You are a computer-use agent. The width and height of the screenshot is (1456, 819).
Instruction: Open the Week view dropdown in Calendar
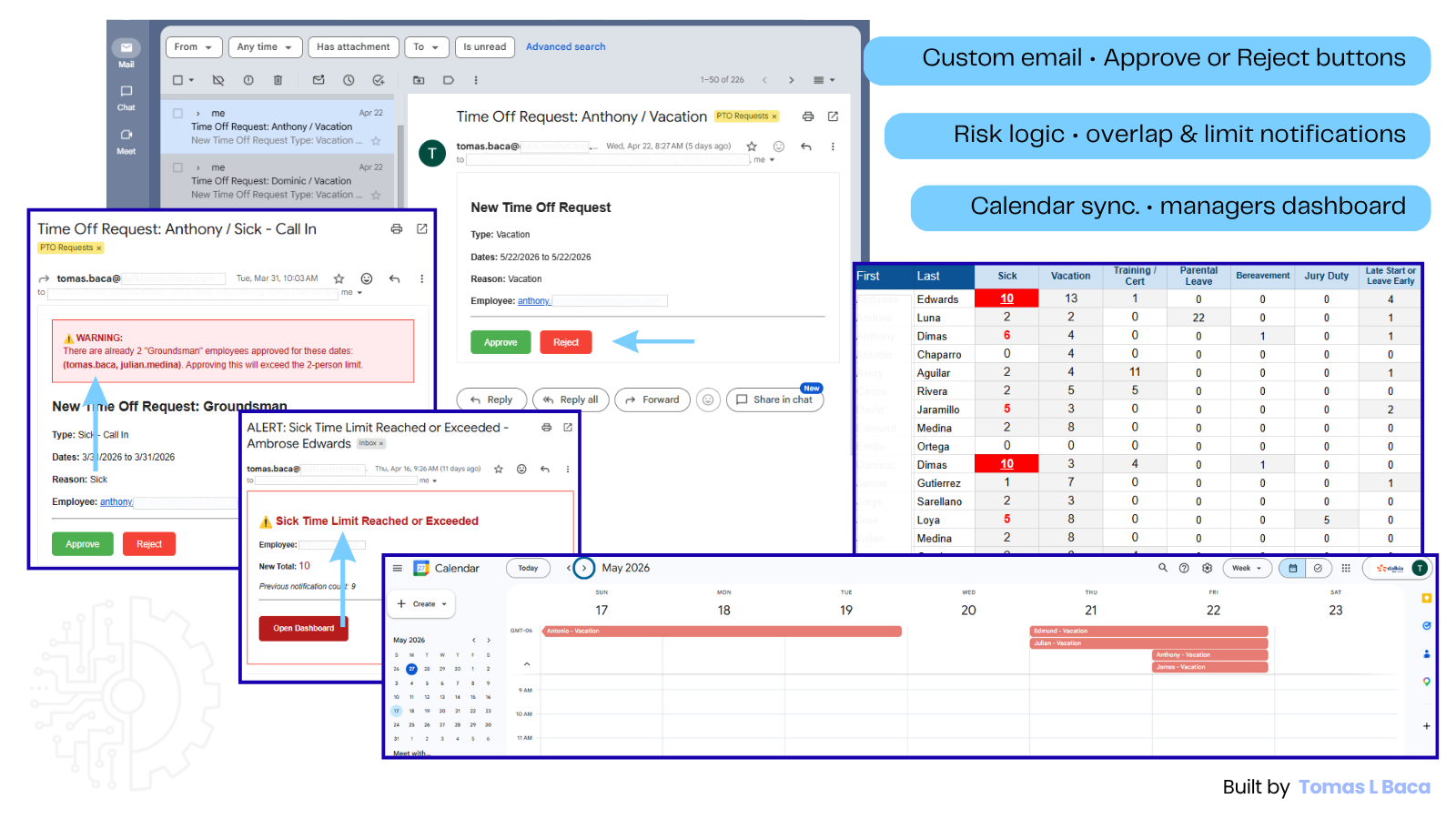[1247, 568]
